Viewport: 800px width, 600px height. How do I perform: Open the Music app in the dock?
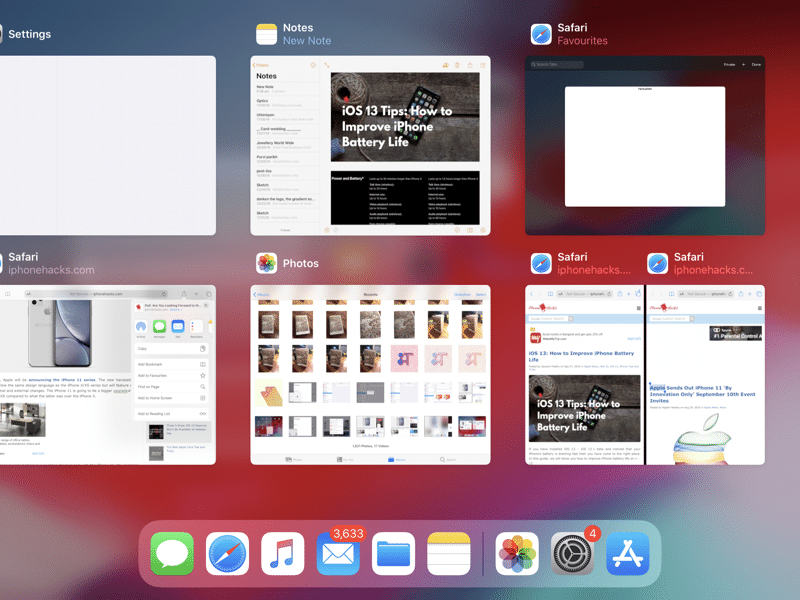pos(283,553)
